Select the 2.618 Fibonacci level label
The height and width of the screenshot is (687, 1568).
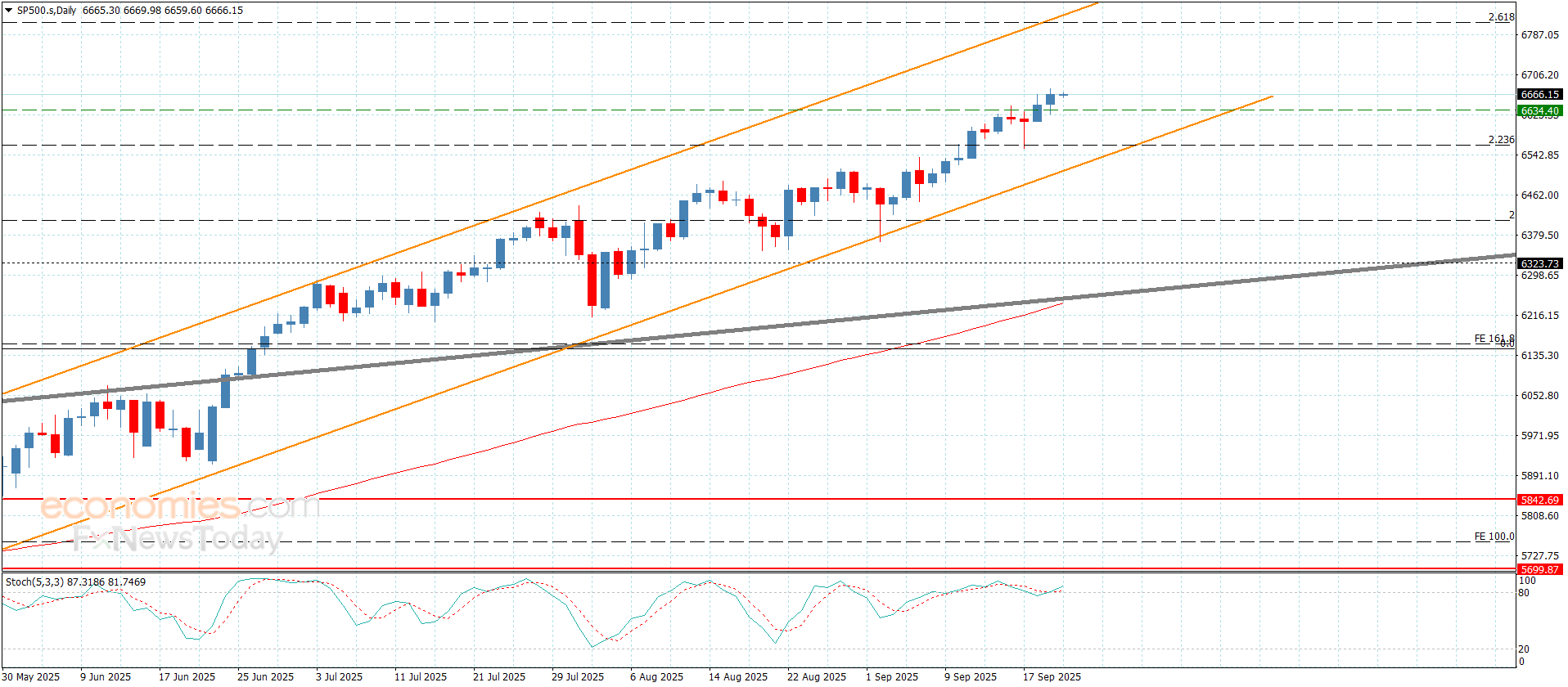point(1501,17)
